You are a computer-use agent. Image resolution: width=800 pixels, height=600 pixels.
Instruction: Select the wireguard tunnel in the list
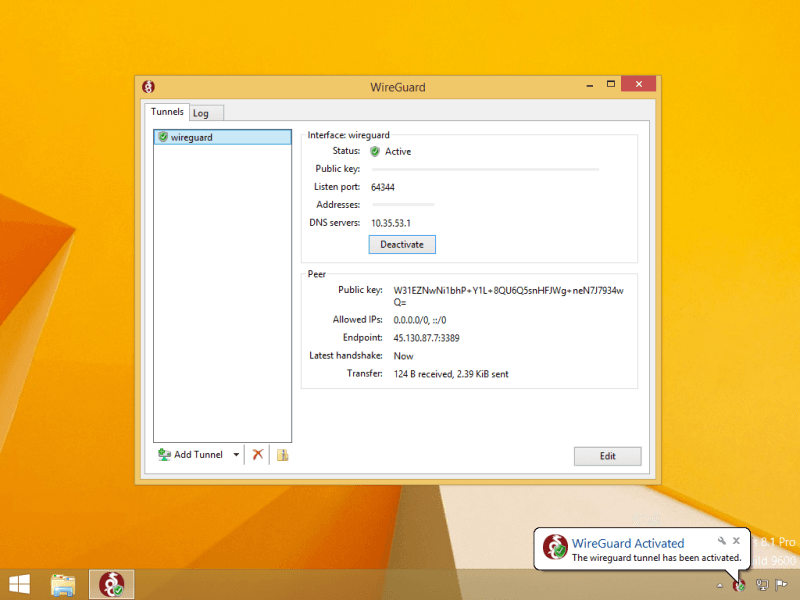point(221,137)
